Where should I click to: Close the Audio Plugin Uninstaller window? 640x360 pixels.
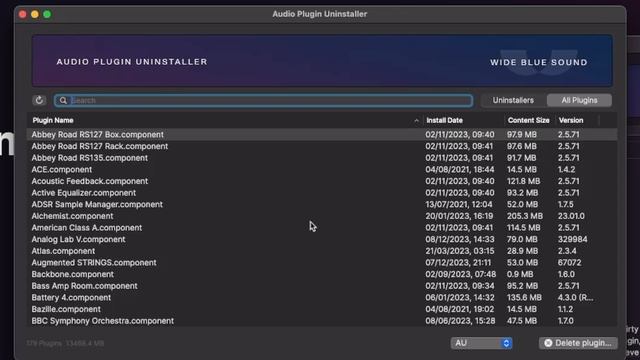pos(23,14)
